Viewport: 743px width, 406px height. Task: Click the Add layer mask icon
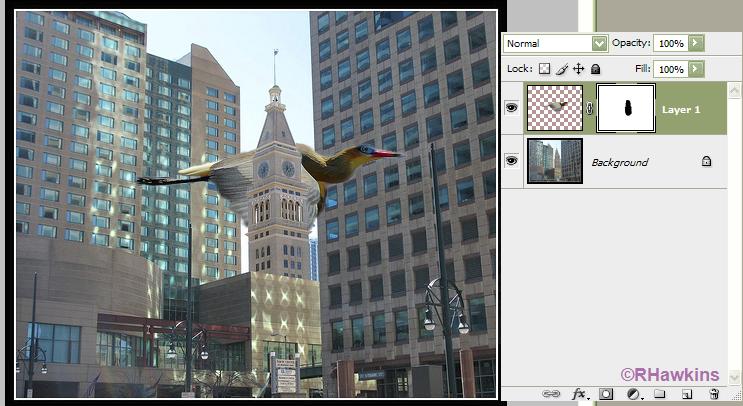click(x=607, y=394)
